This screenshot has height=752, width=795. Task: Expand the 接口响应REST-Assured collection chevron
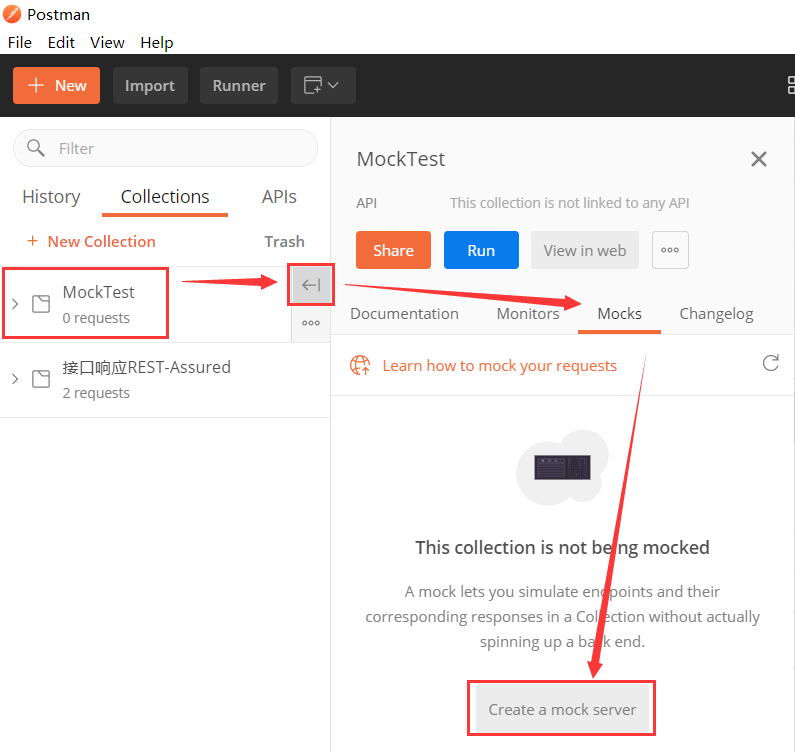click(x=15, y=379)
